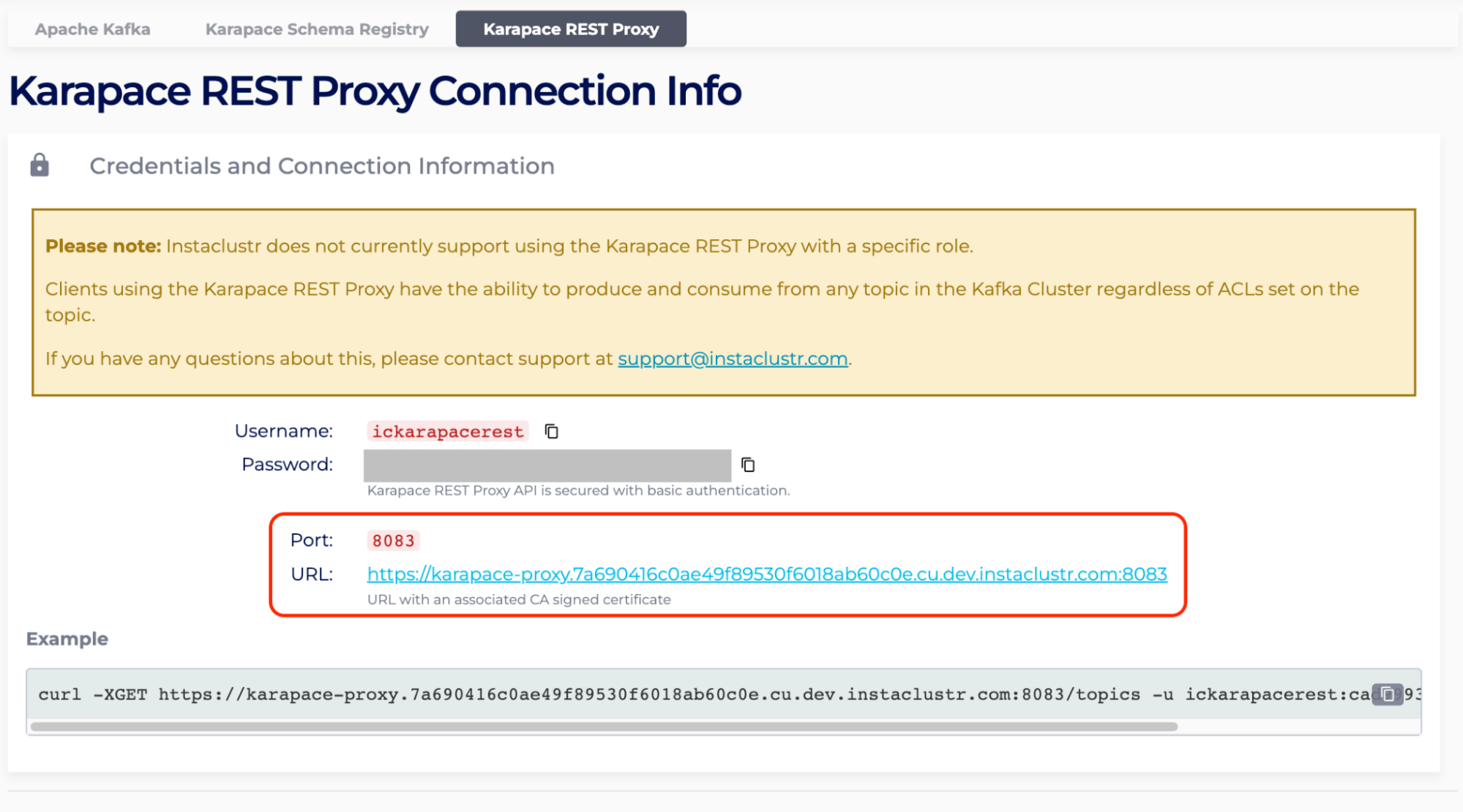The width and height of the screenshot is (1463, 812).
Task: Click the Karapace REST Proxy Connection Info title
Action: coord(375,91)
